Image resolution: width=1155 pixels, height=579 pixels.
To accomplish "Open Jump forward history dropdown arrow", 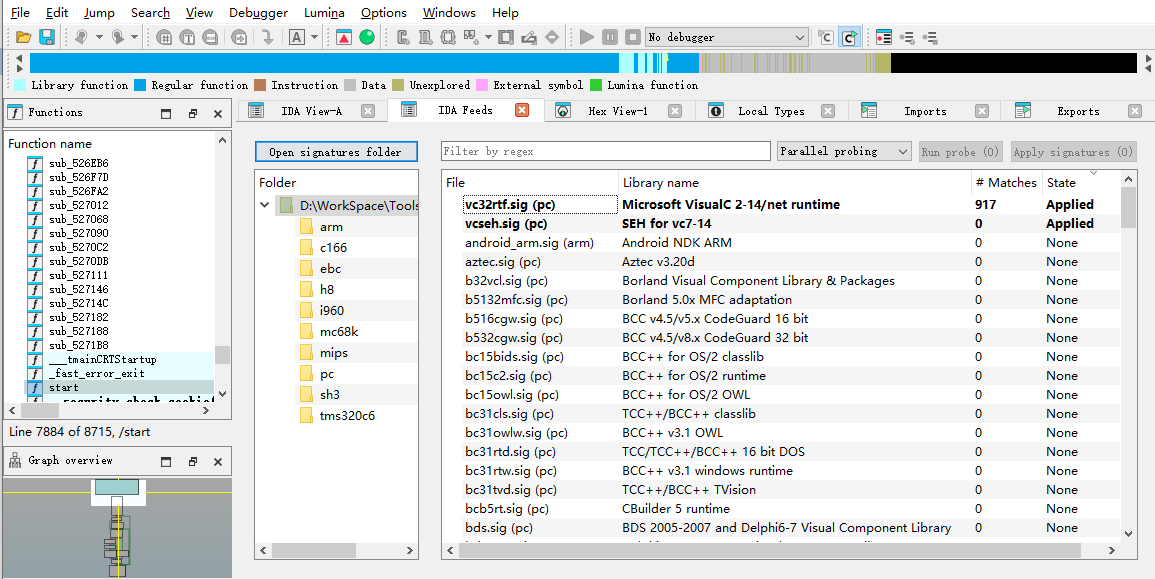I will [135, 37].
